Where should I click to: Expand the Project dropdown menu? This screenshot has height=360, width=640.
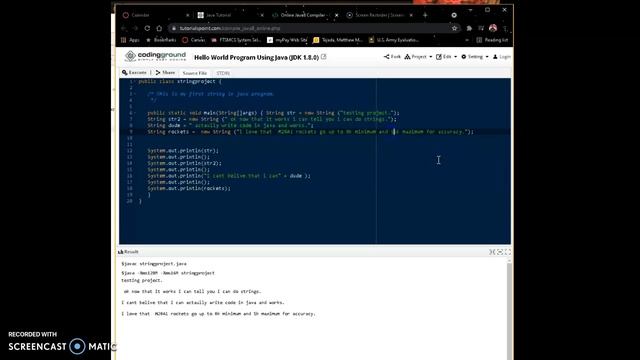pos(418,57)
